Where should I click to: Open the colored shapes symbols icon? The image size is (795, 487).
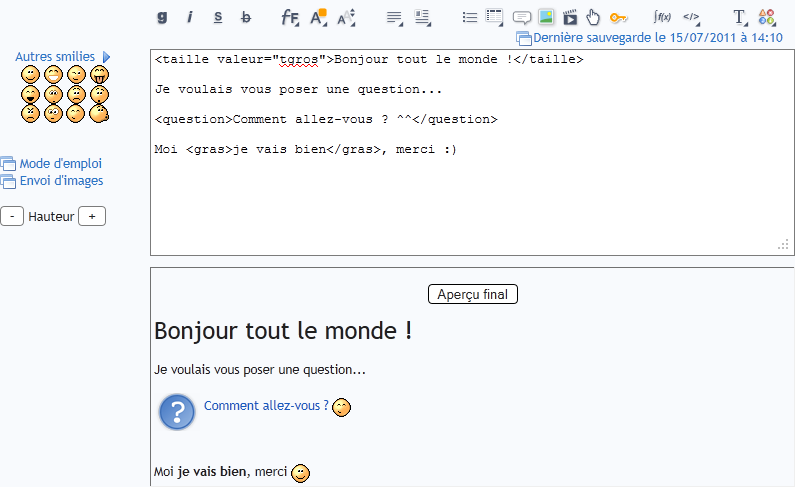click(x=767, y=17)
